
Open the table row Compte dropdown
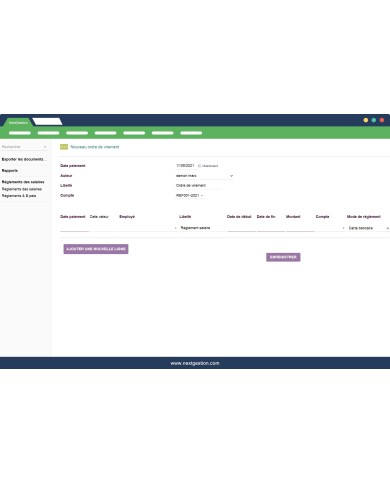(330, 228)
